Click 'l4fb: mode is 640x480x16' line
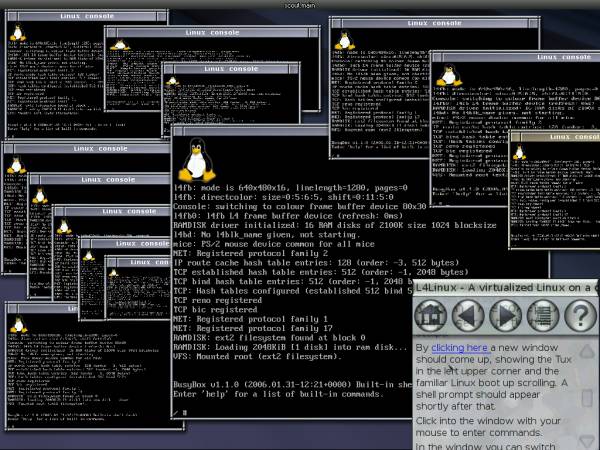 click(x=290, y=188)
